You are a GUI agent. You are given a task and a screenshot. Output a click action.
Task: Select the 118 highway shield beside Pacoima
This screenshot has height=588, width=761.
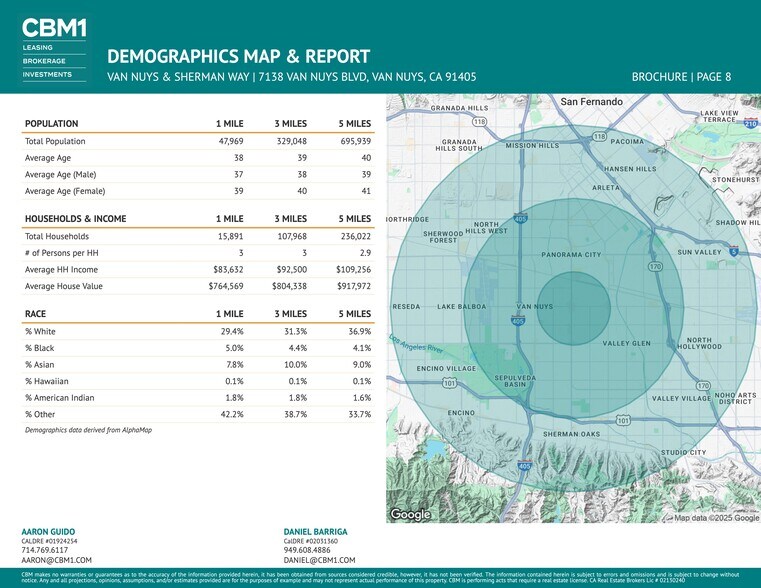click(x=599, y=136)
